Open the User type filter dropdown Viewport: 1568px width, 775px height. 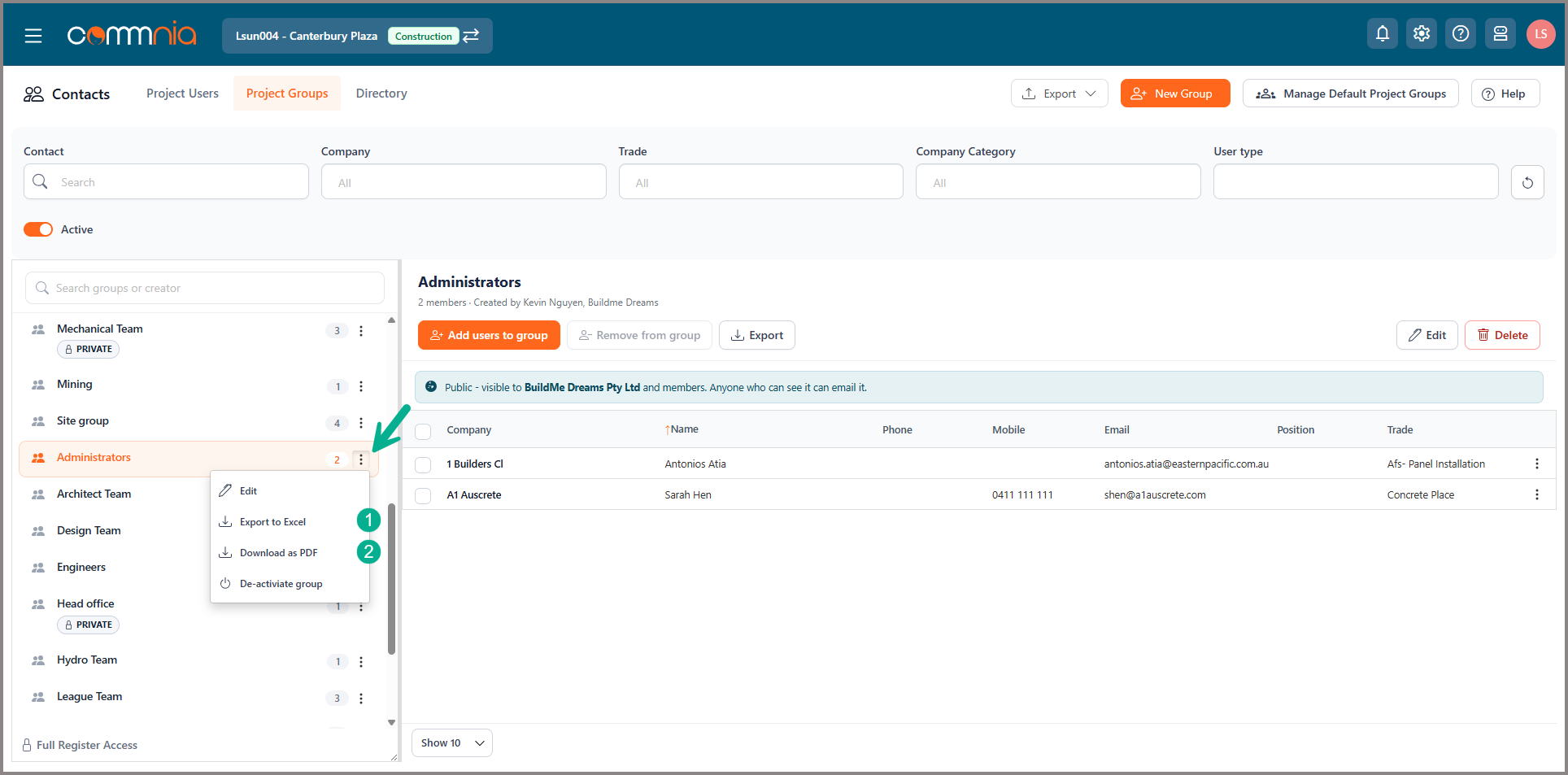[x=1356, y=182]
